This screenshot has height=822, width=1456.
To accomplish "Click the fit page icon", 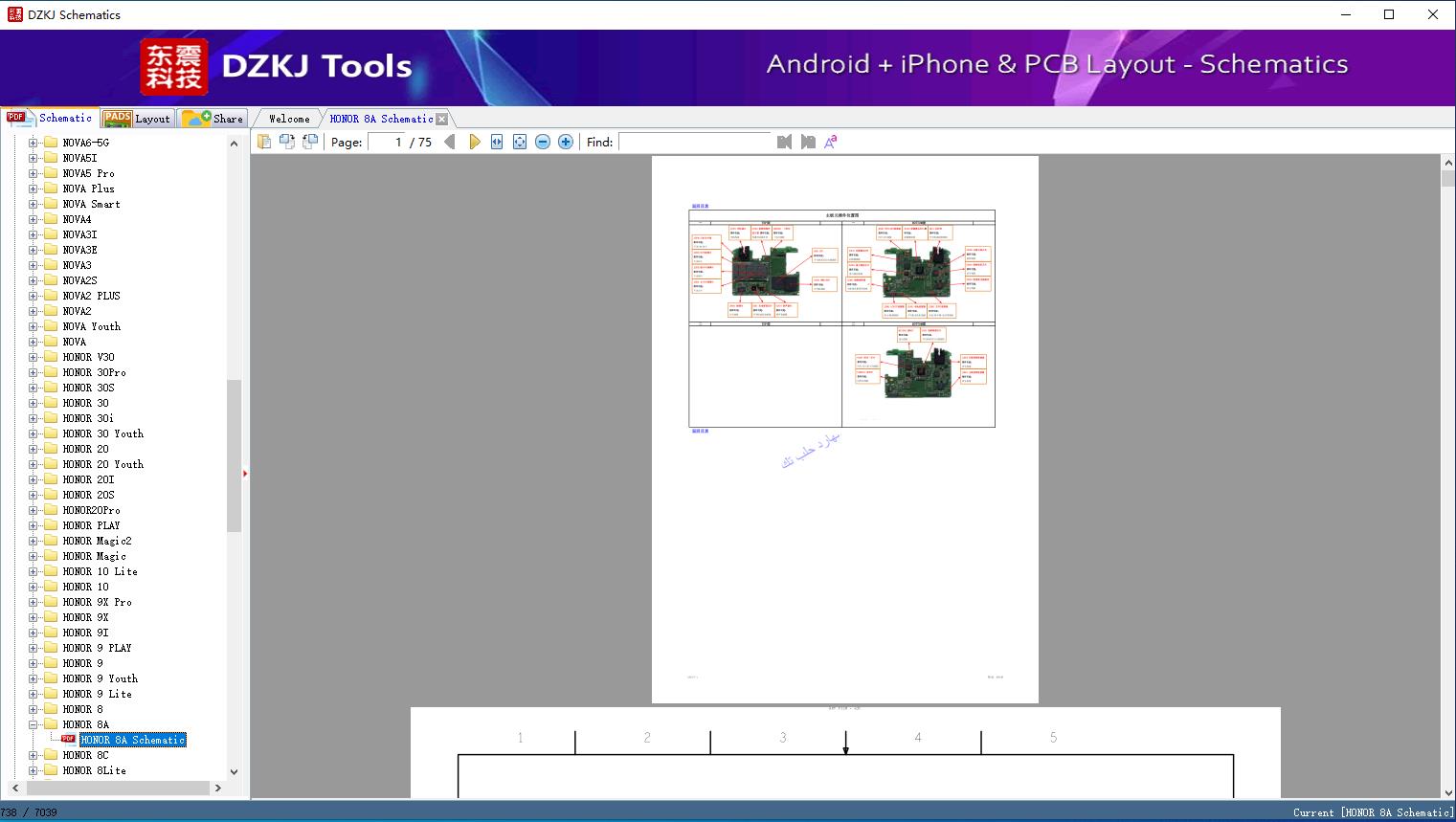I will pos(520,142).
